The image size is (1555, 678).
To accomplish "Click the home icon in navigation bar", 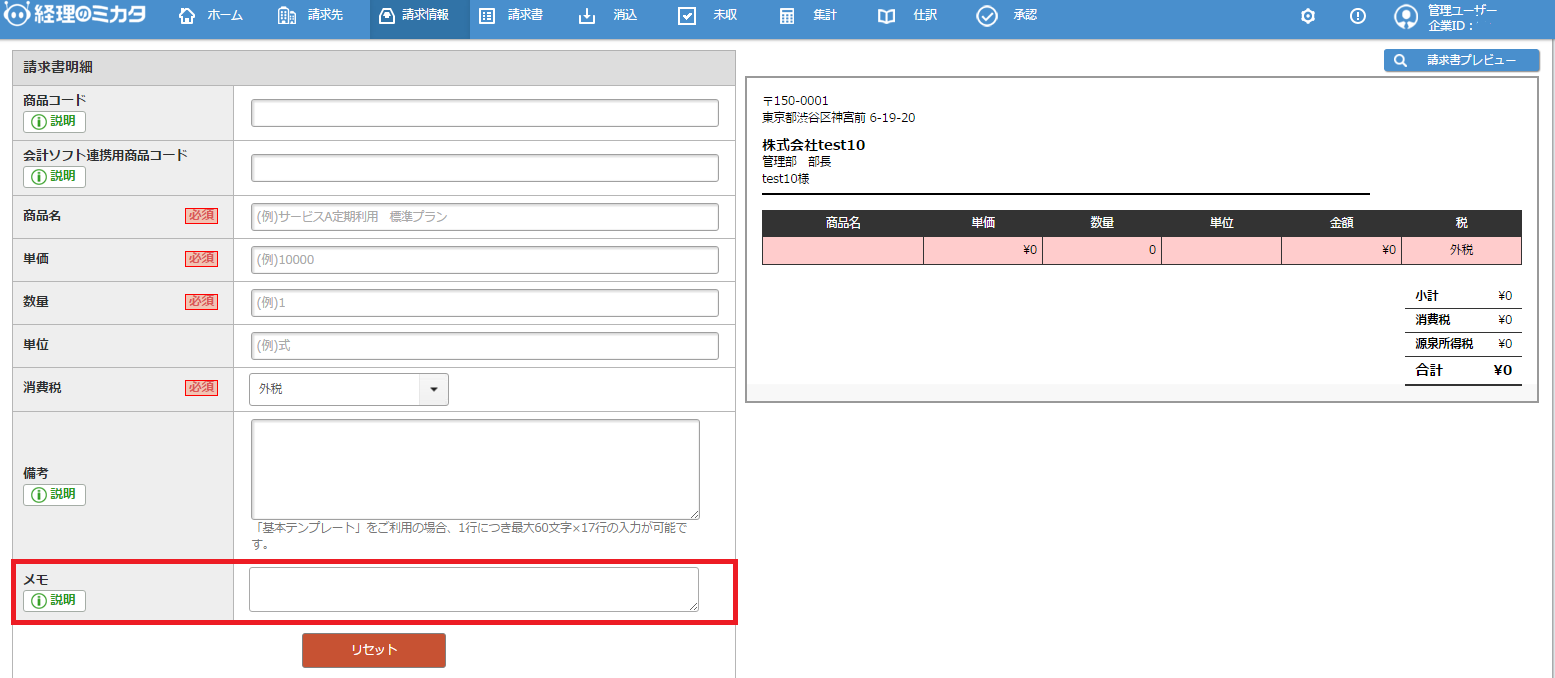I will [186, 16].
